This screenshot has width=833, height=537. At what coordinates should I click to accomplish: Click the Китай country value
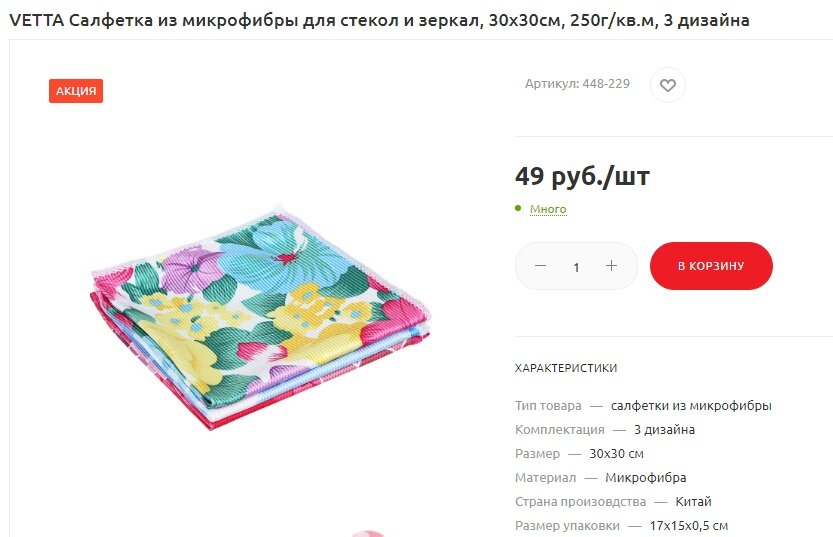tap(693, 501)
